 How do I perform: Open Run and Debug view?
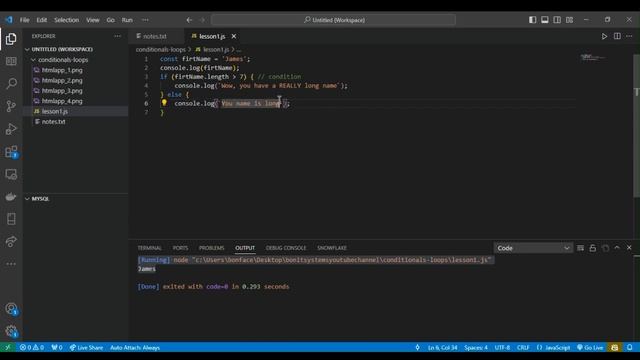coord(11,129)
